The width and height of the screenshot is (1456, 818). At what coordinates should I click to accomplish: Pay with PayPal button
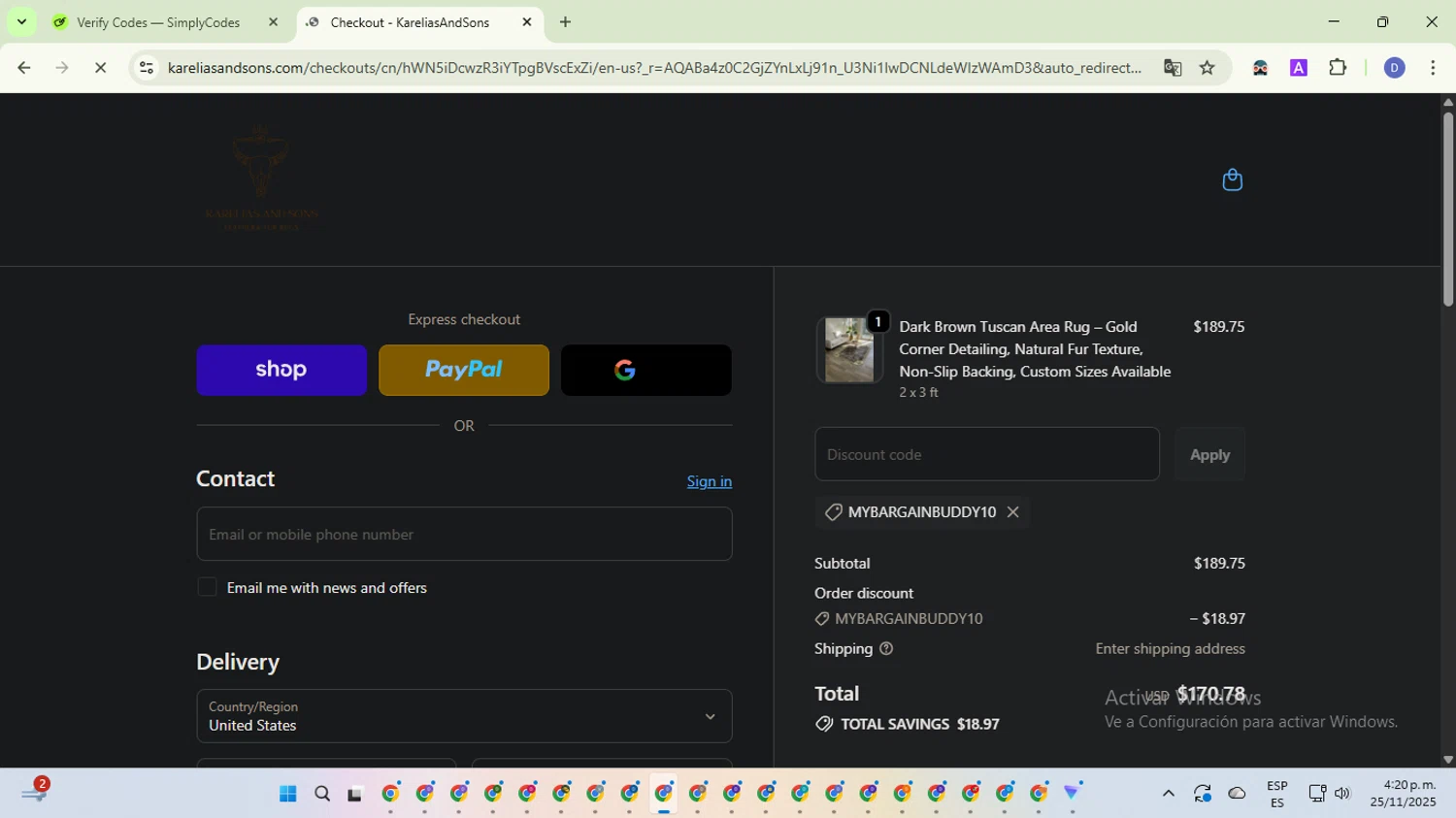point(464,370)
